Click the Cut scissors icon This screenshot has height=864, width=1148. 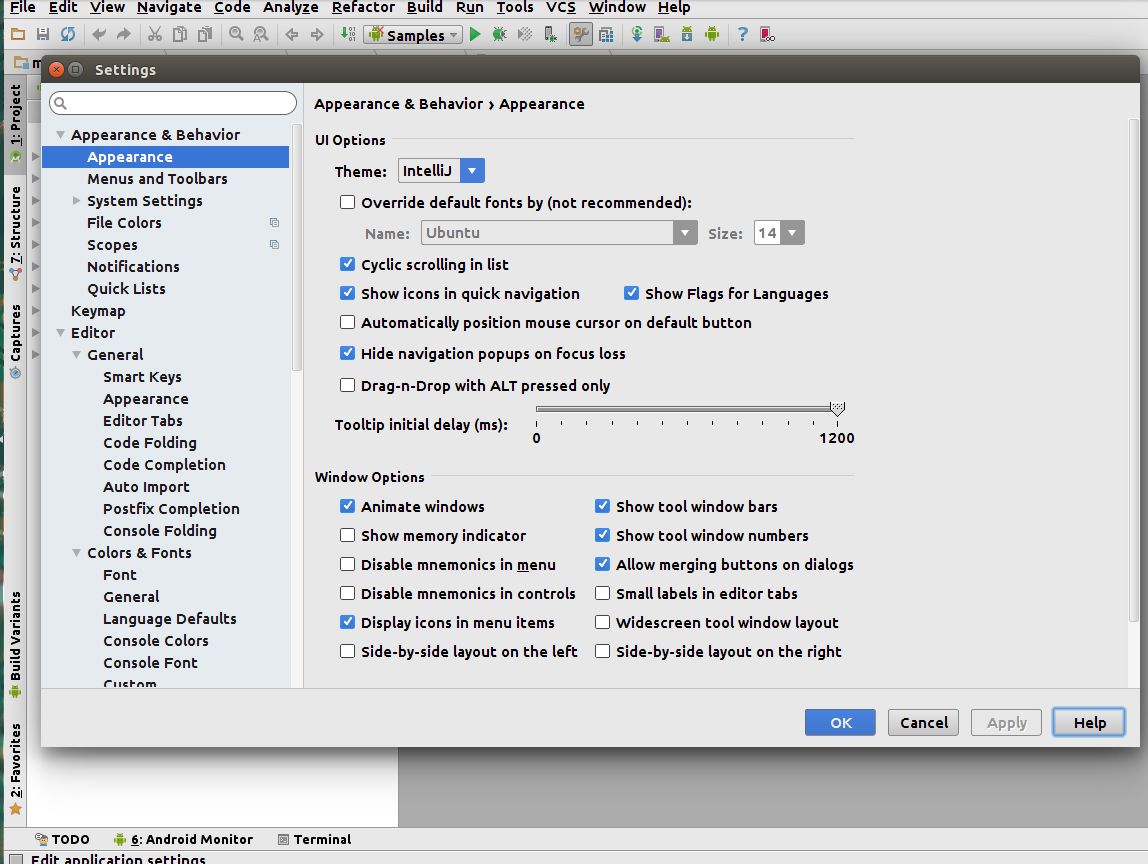coord(154,34)
